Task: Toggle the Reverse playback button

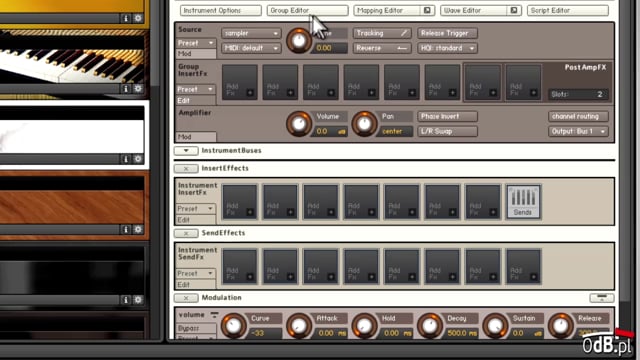Action: [381, 48]
